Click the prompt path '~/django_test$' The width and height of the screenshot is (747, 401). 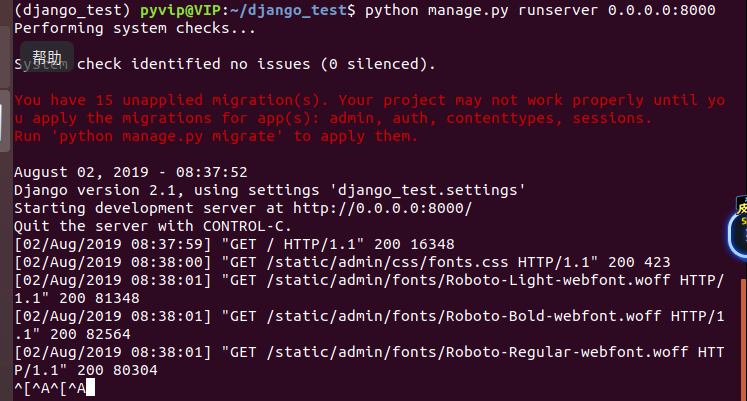click(293, 10)
